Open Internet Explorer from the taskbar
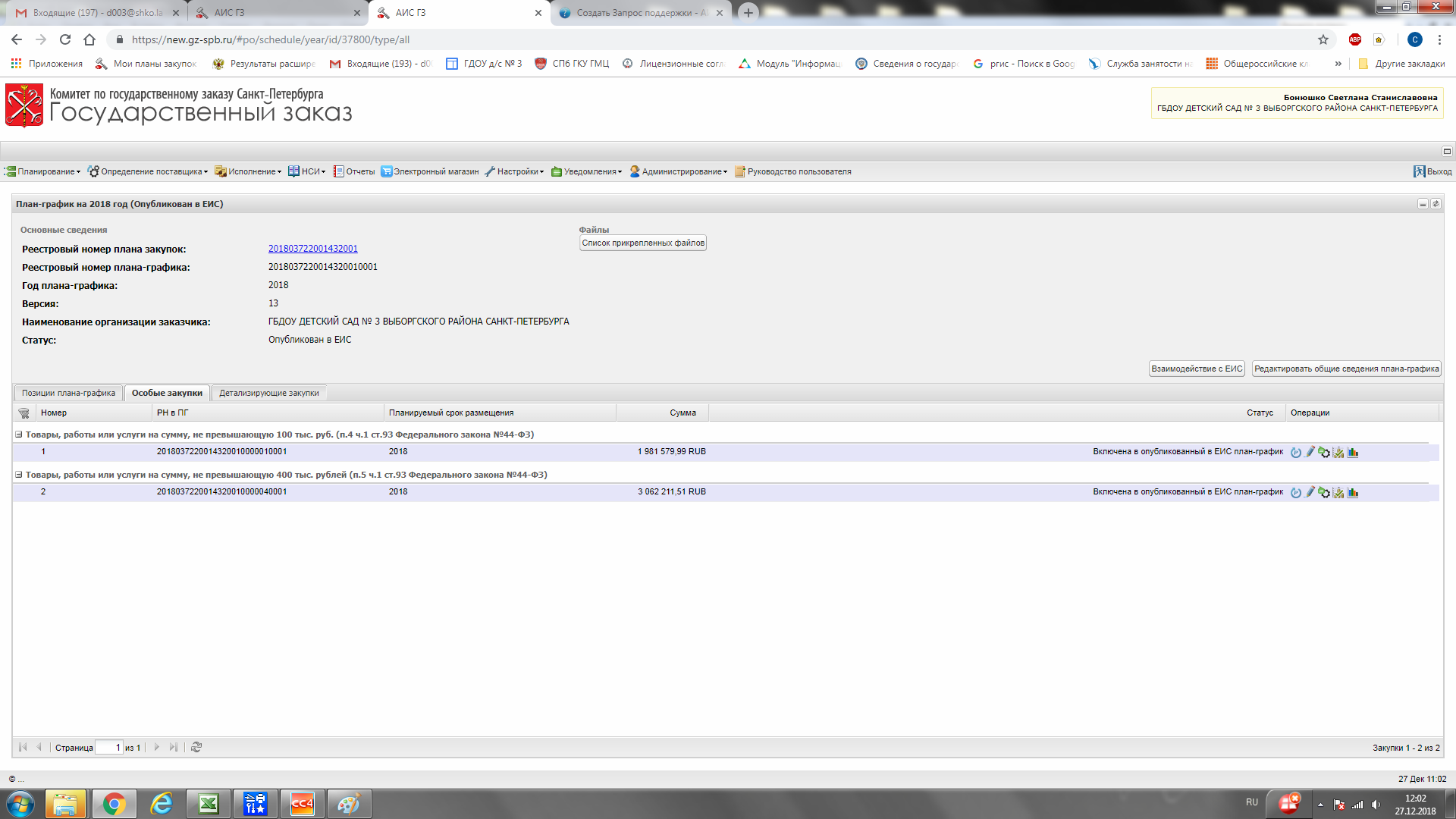Viewport: 1456px width, 819px height. [162, 804]
